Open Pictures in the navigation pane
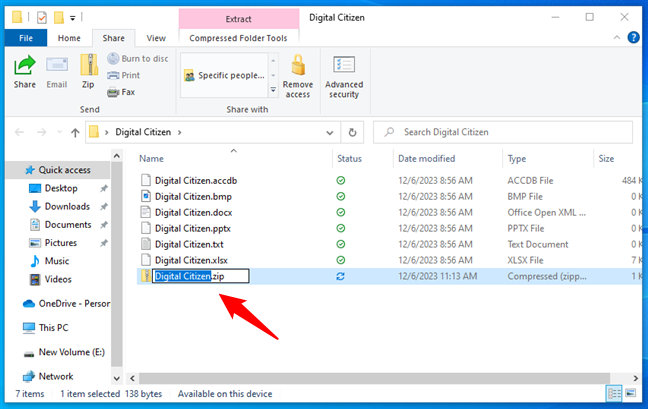648x409 pixels. click(x=60, y=243)
